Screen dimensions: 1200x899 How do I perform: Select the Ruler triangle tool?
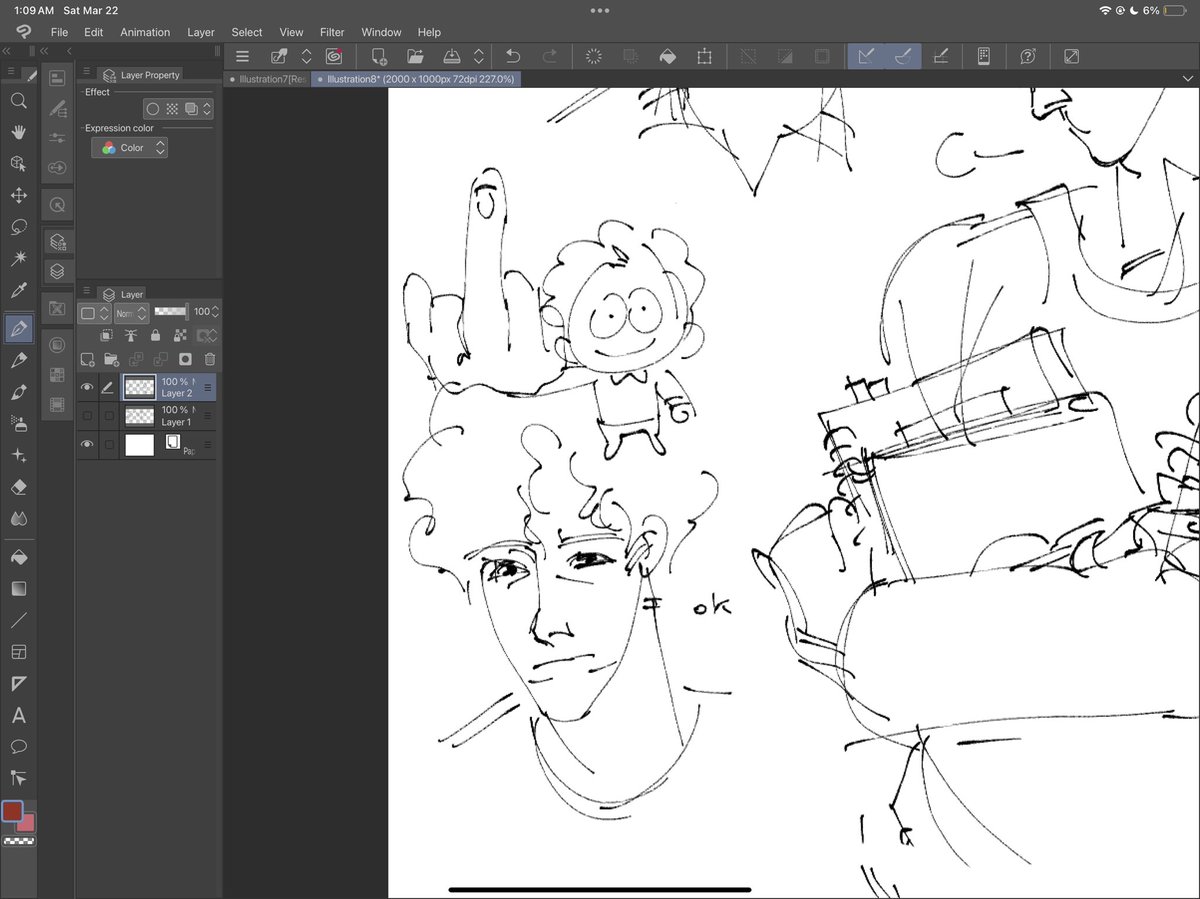[x=18, y=684]
